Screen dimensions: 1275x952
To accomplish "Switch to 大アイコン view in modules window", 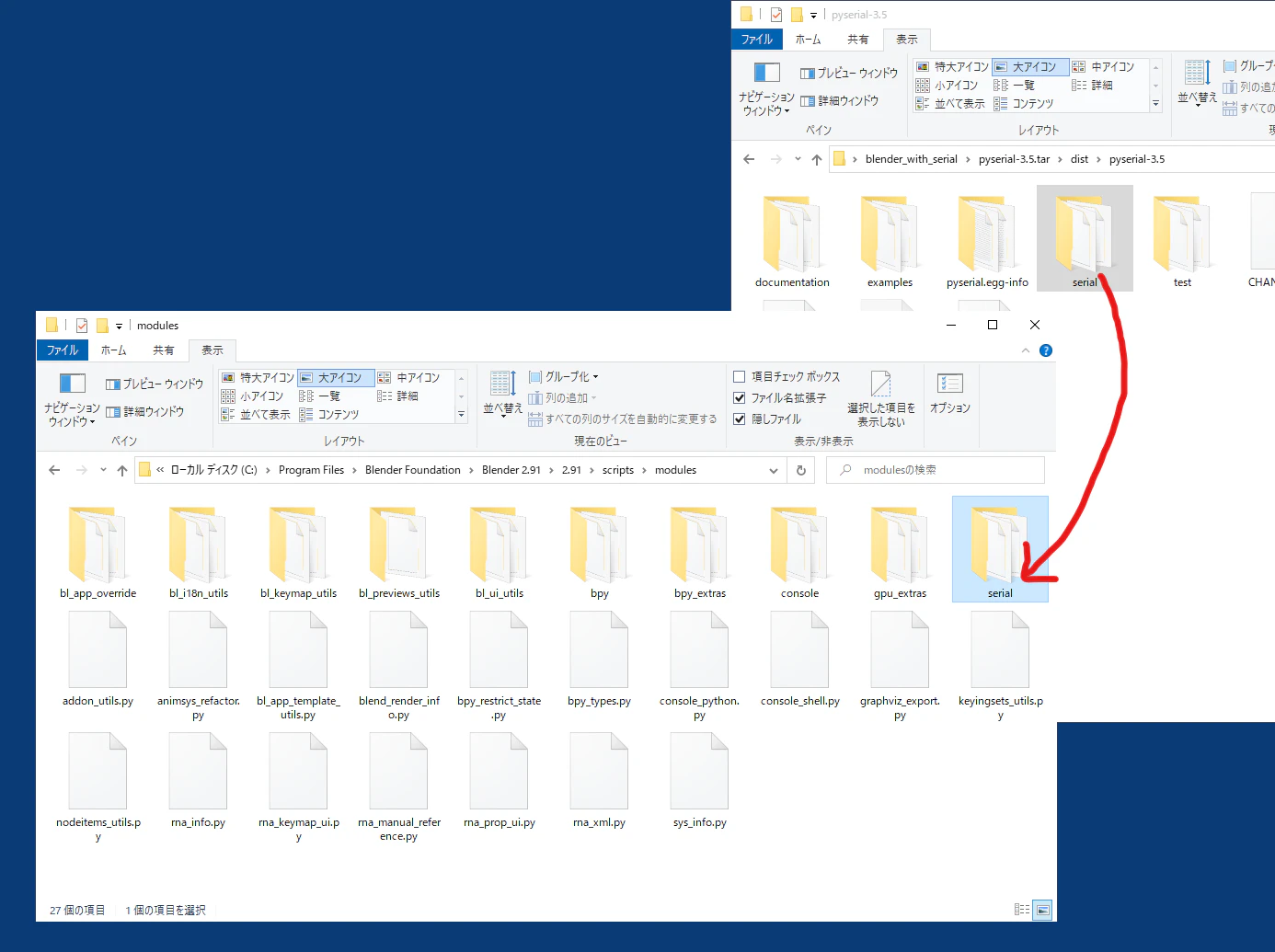I will (x=336, y=376).
